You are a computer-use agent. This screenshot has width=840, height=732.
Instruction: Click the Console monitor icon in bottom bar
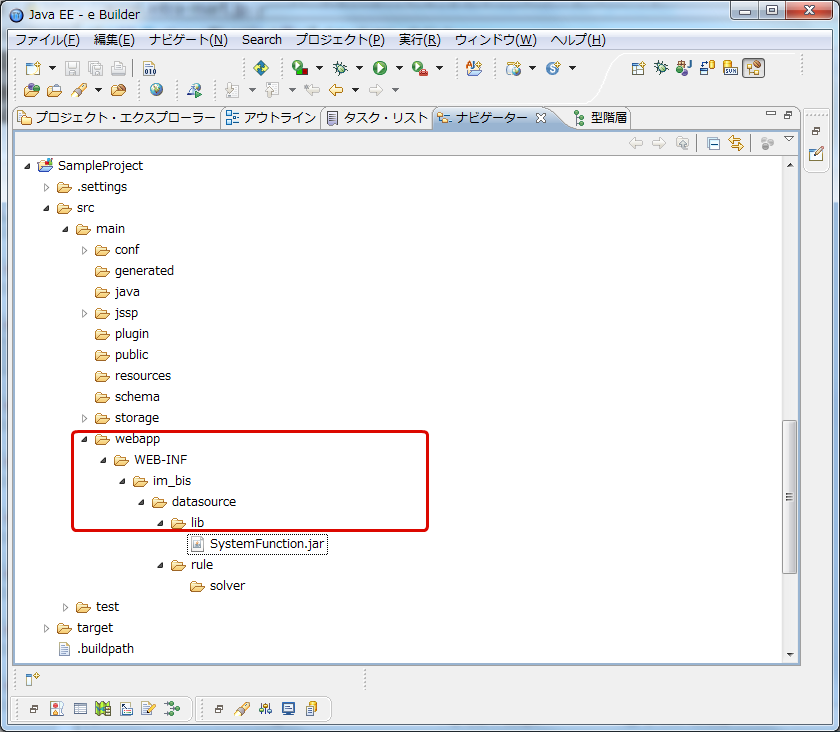(288, 709)
